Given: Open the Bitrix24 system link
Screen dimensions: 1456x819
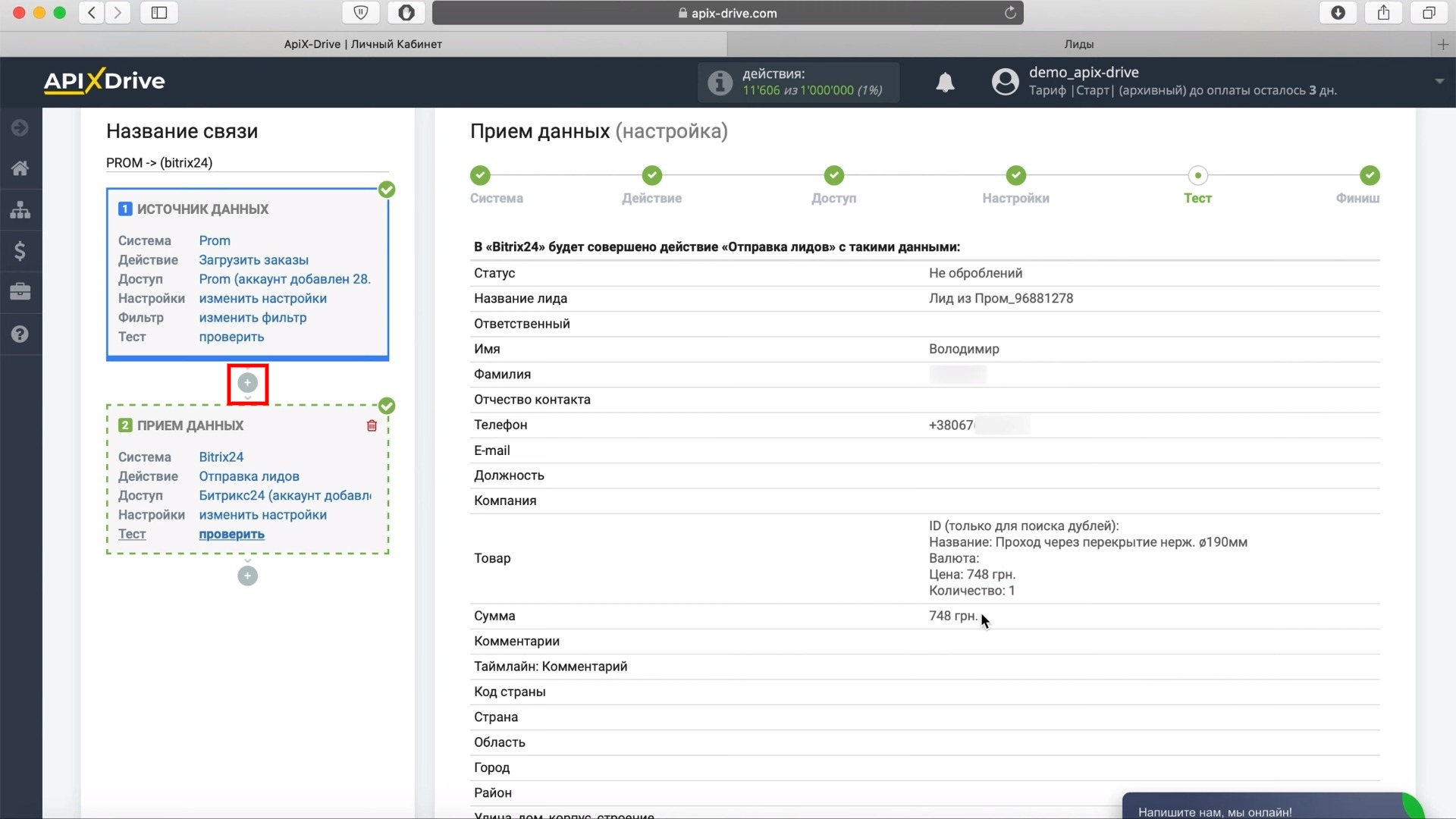Looking at the screenshot, I should point(221,457).
